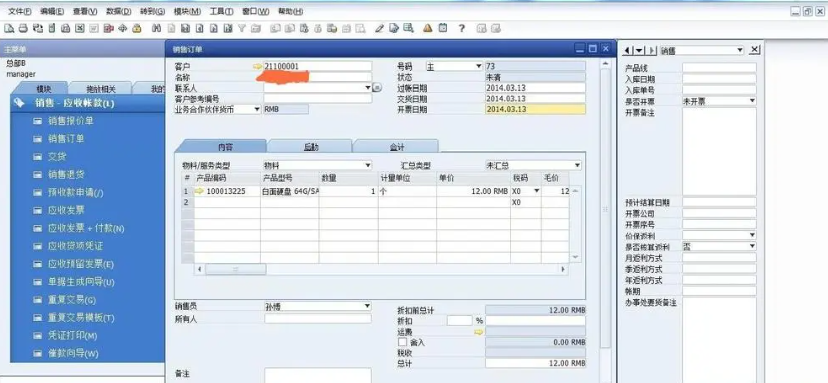Open the yellow triangle alerts icon
Viewport: 828px width, 383px height.
coord(428,28)
